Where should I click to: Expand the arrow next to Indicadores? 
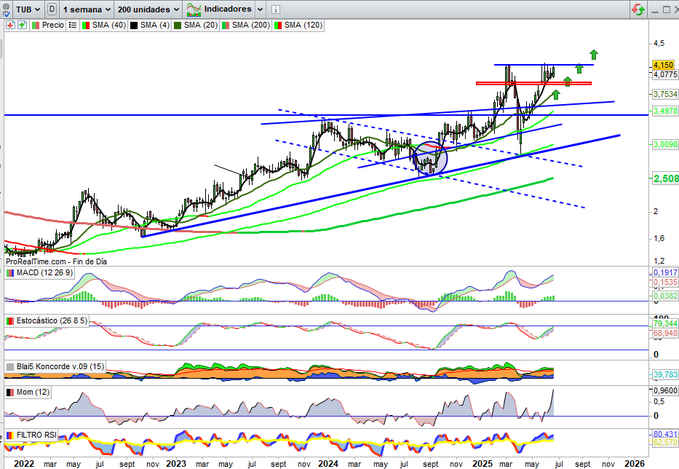click(x=260, y=9)
